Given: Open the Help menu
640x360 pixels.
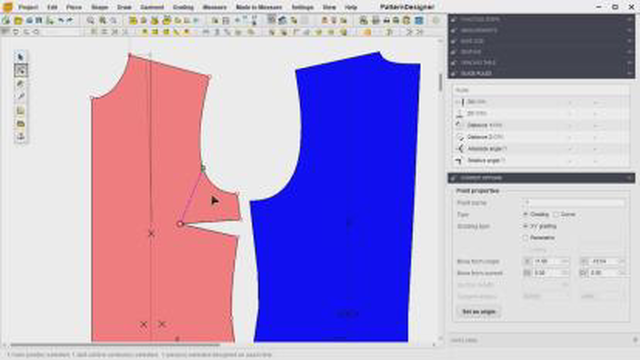Looking at the screenshot, I should pyautogui.click(x=351, y=7).
